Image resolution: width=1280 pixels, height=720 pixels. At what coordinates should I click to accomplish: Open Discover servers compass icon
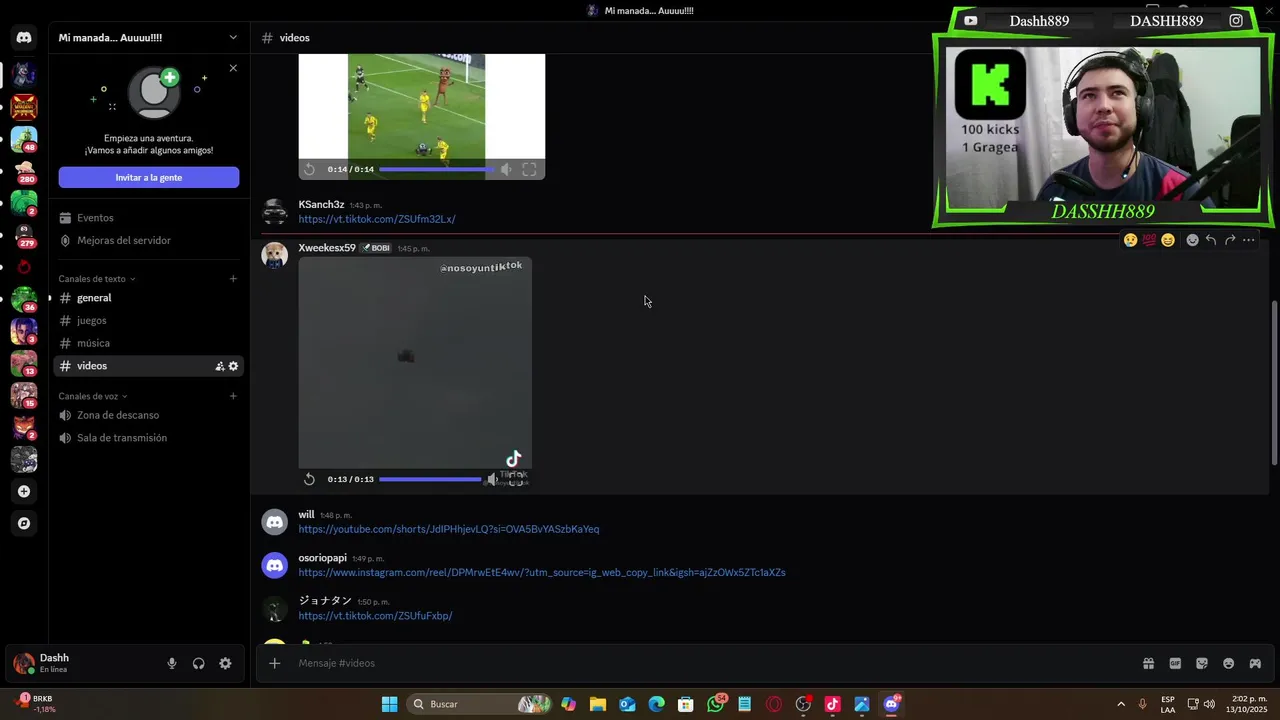click(24, 523)
